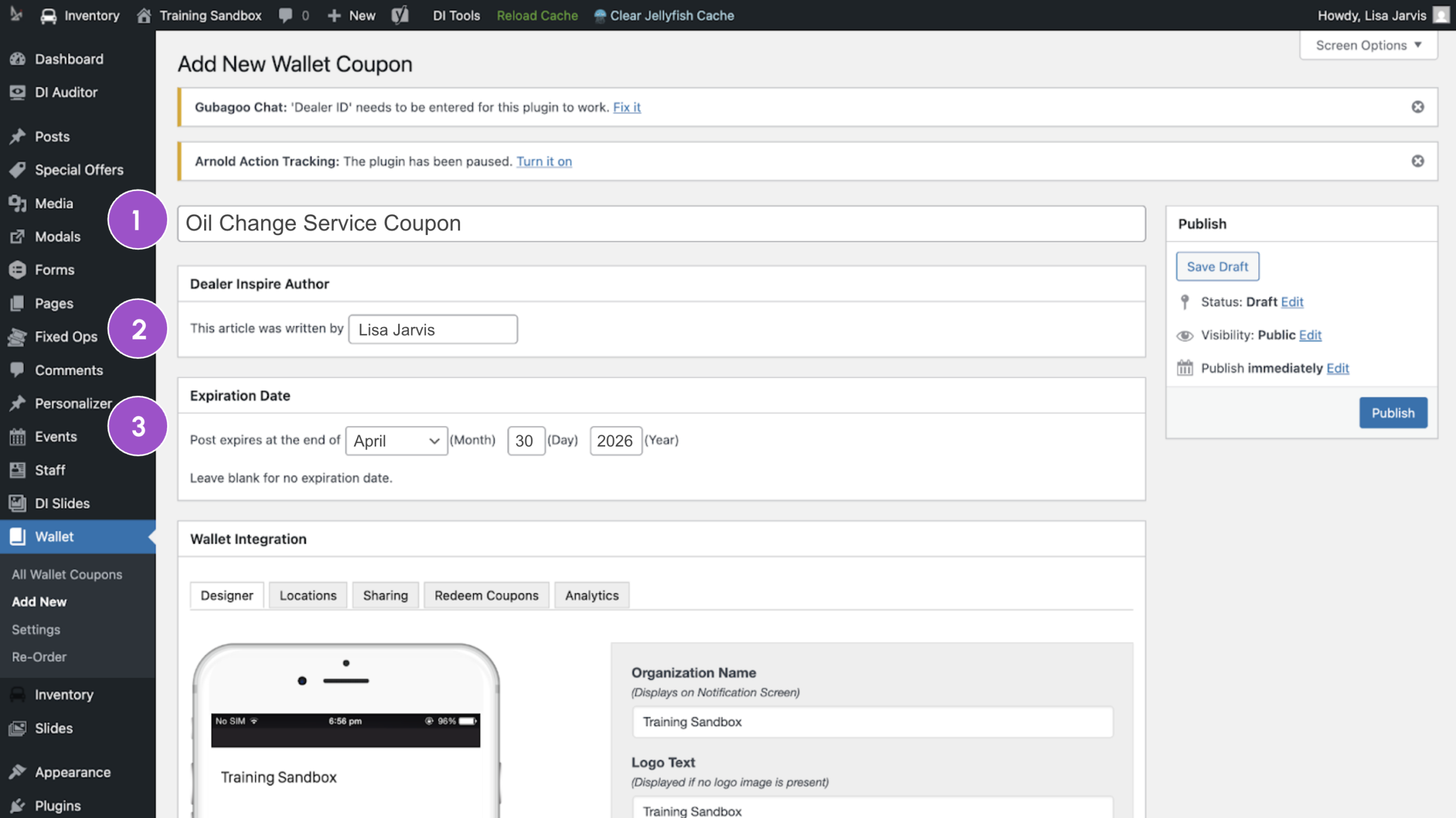Collapse the Publish panel header
Screen dimensions: 1456x818
(x=1302, y=224)
